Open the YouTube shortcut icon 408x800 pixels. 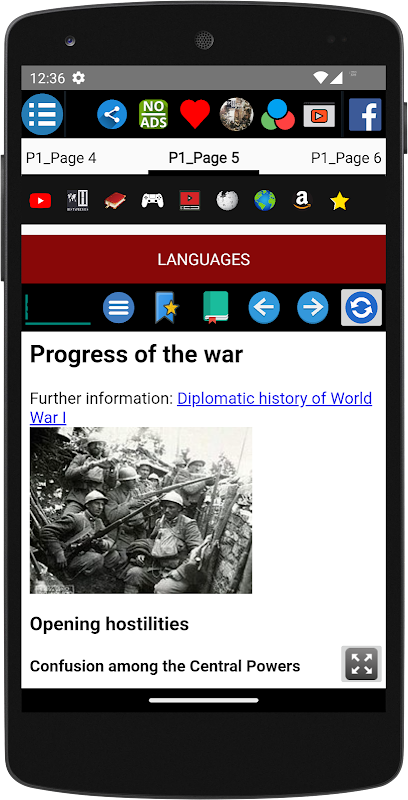tap(40, 201)
